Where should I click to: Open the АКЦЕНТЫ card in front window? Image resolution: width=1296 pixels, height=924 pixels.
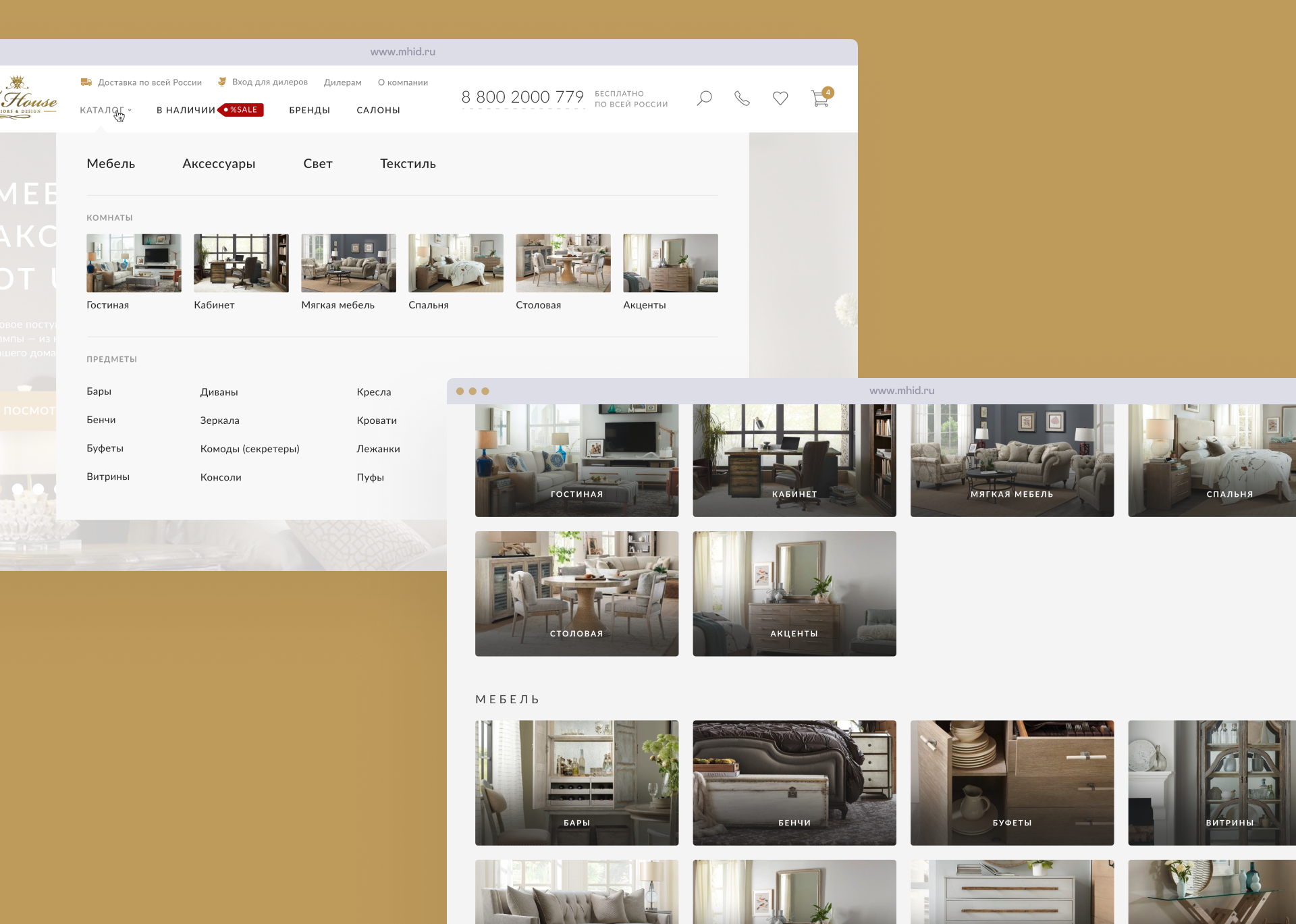[794, 594]
